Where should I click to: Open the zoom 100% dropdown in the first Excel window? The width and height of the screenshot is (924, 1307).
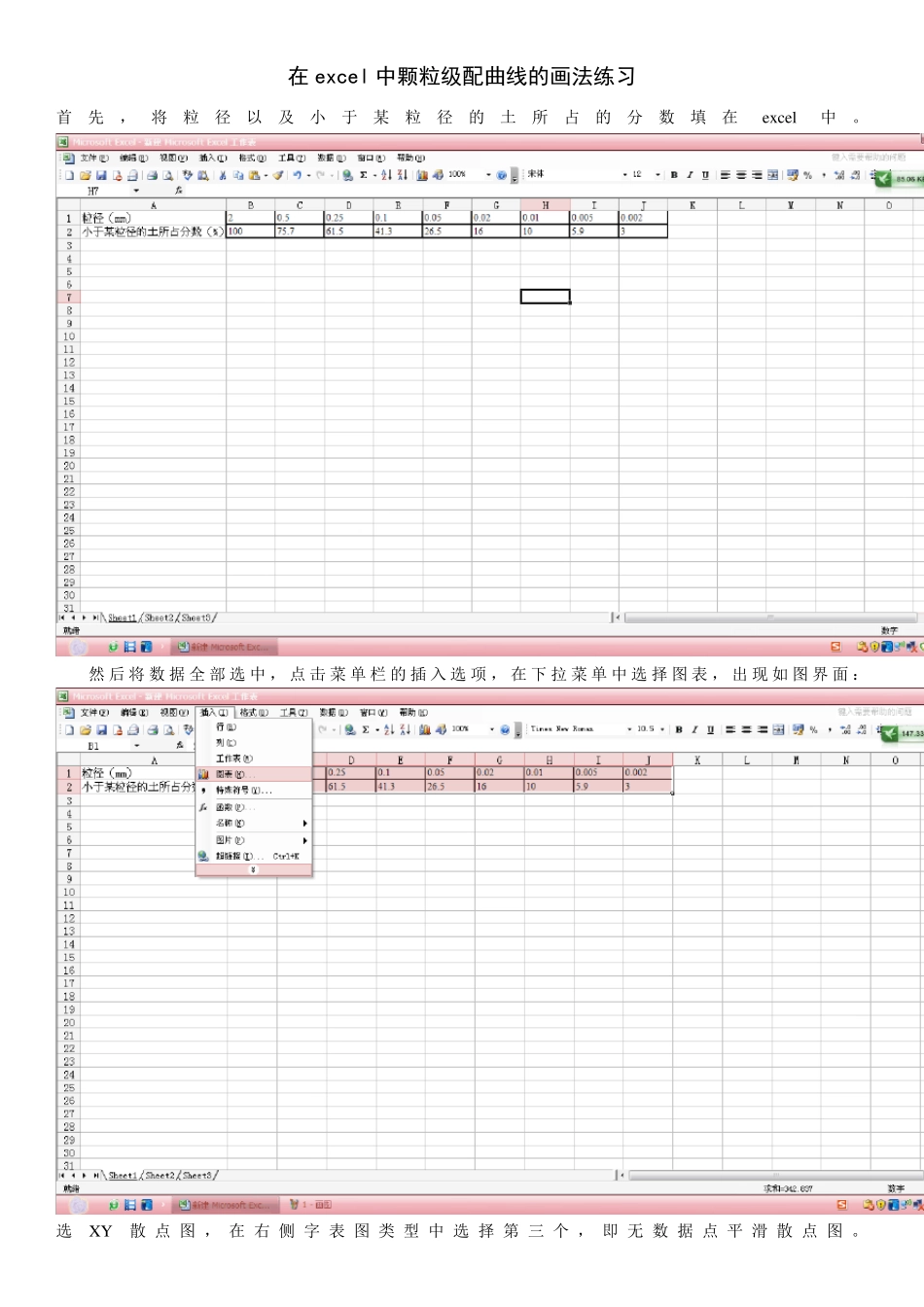[488, 175]
